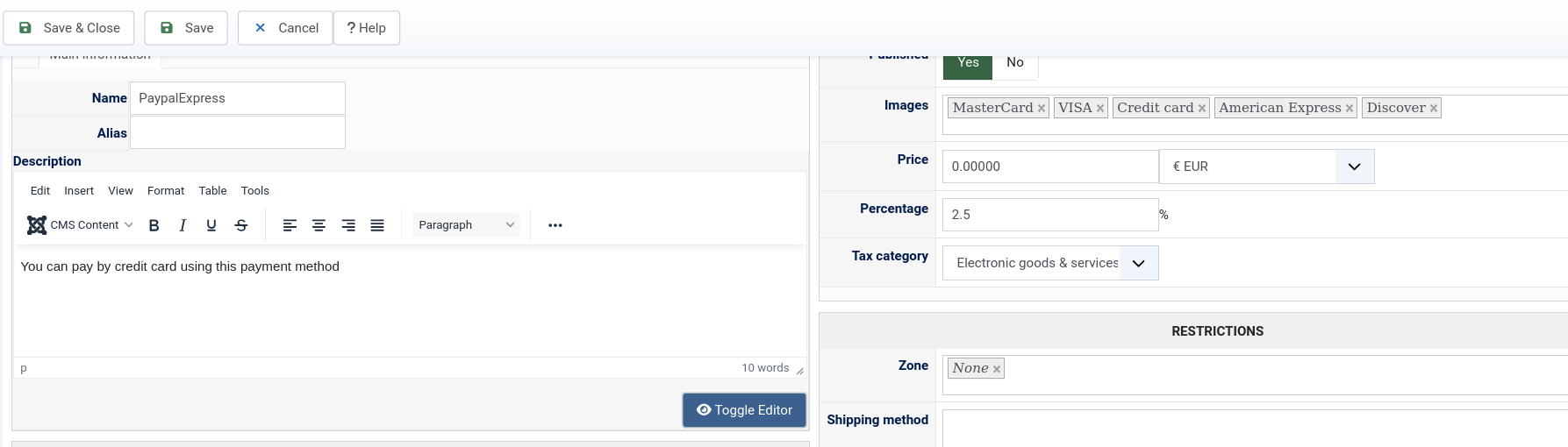Toggle underline formatting

pos(211,225)
